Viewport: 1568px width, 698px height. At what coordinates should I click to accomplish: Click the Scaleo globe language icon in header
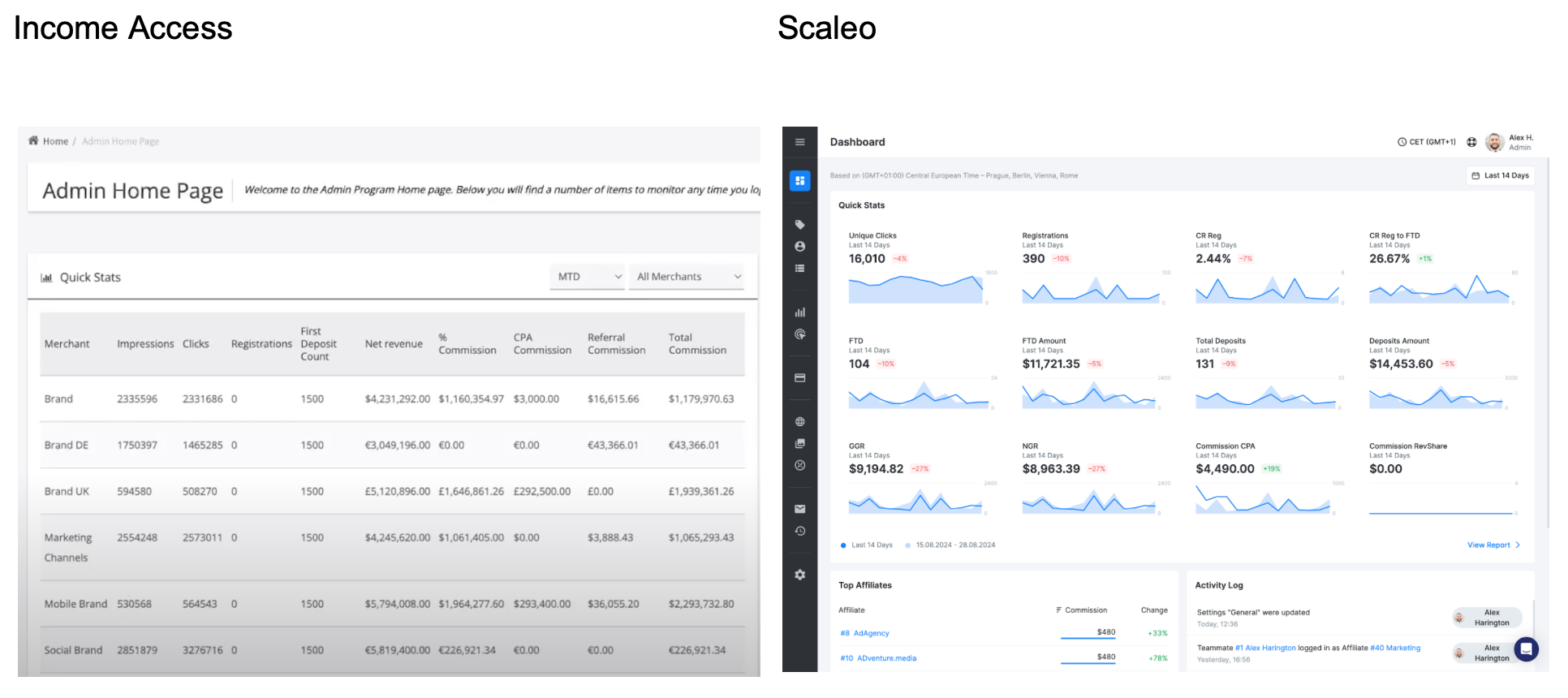click(1471, 142)
